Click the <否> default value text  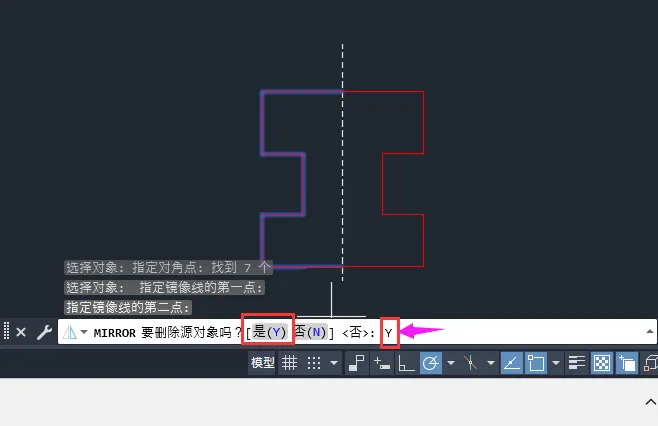356,332
